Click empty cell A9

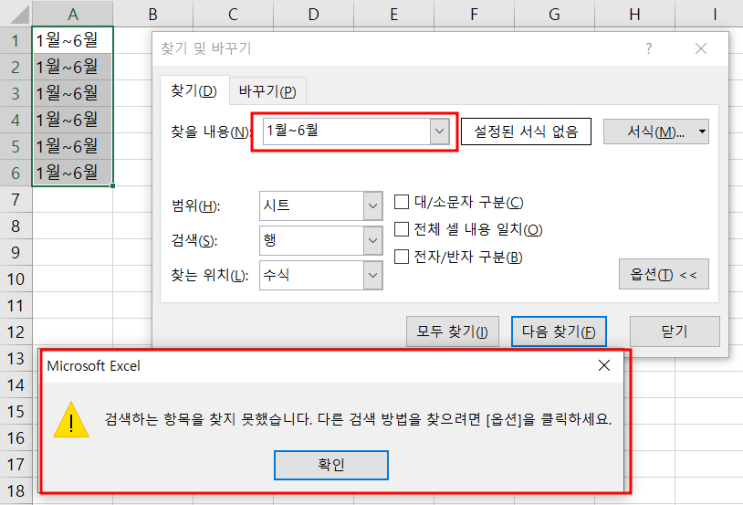coord(72,252)
